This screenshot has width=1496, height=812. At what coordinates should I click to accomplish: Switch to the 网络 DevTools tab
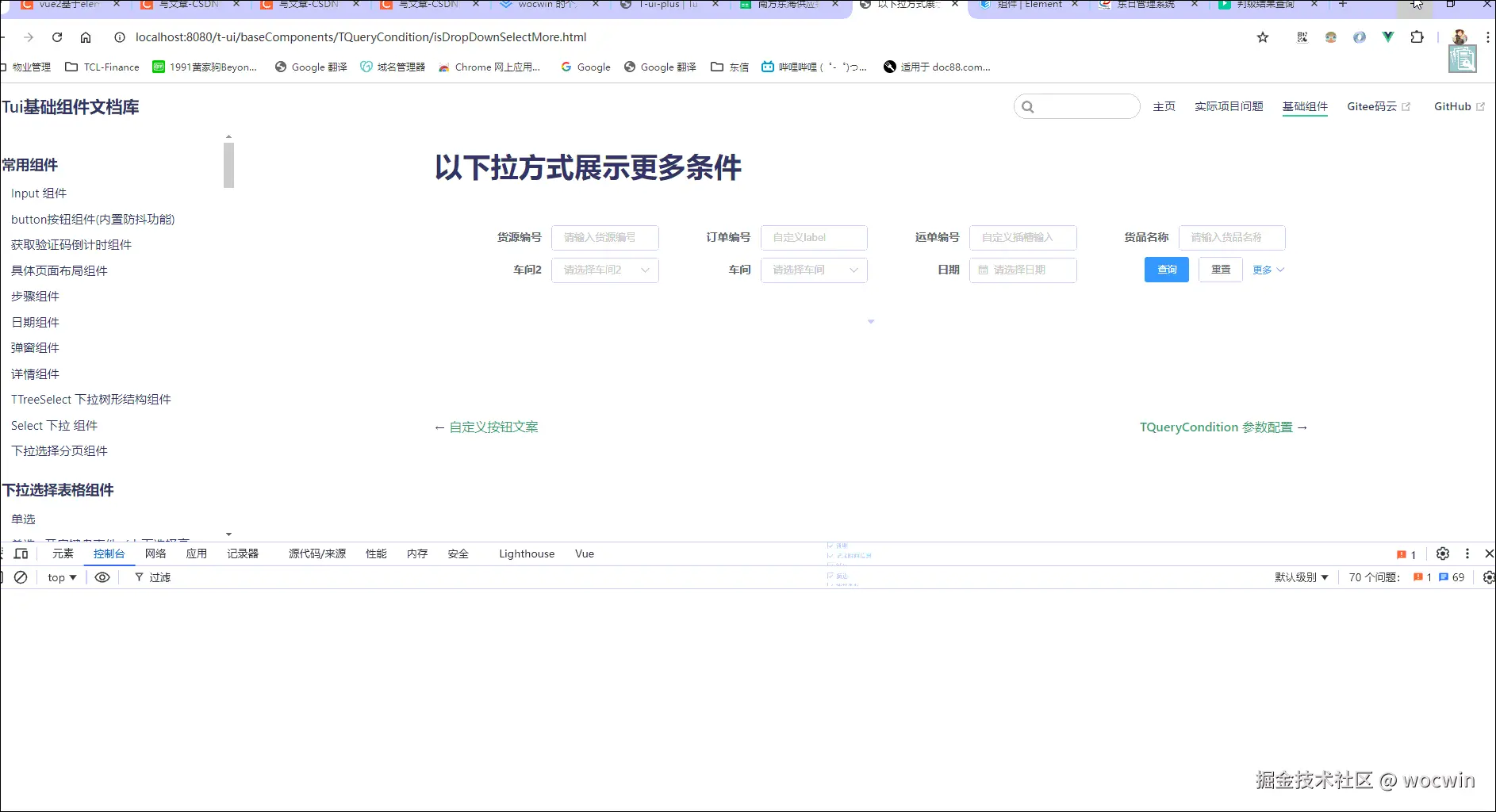click(155, 553)
